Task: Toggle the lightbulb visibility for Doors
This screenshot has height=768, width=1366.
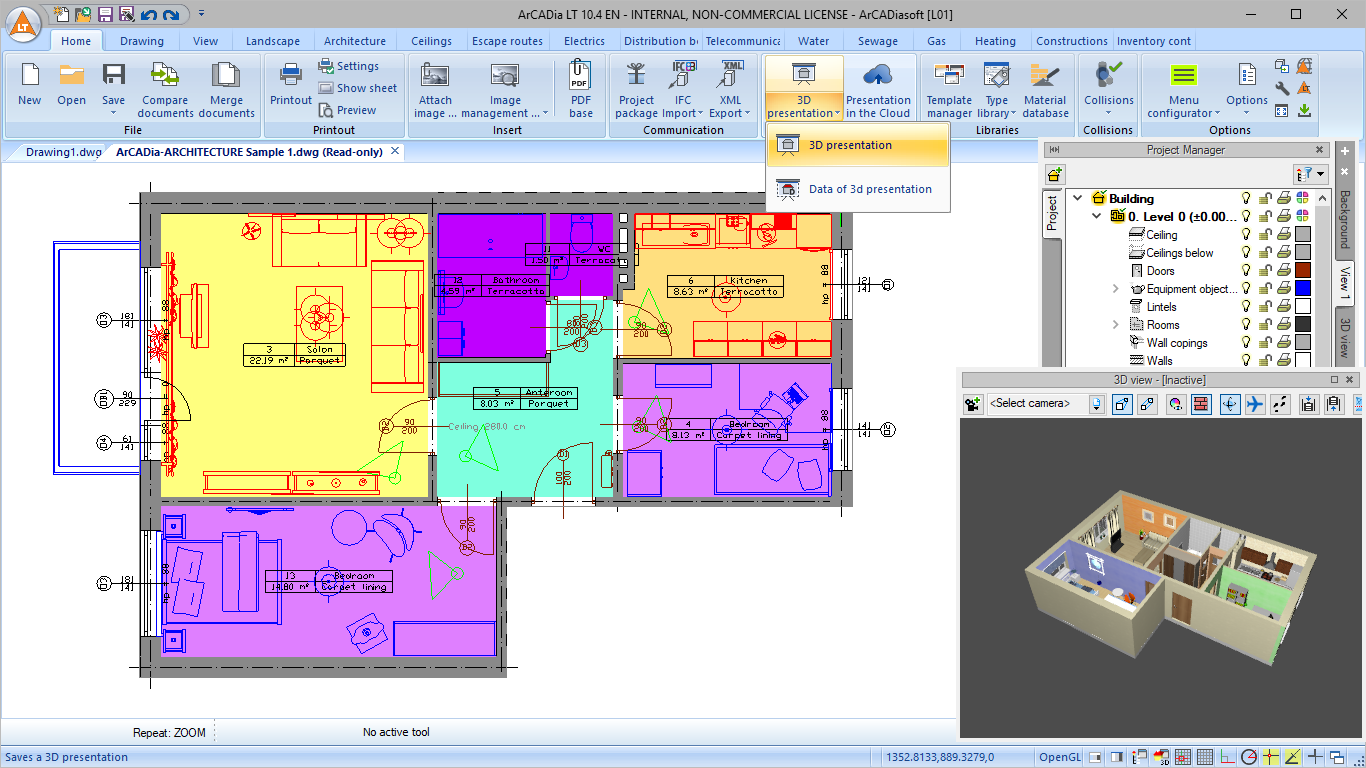Action: point(1247,271)
